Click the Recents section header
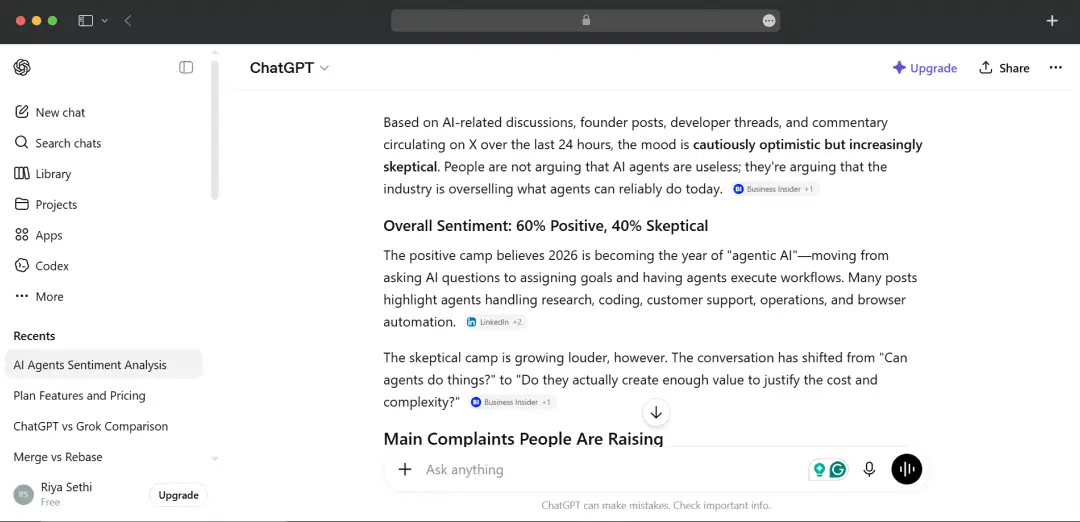 [x=34, y=336]
